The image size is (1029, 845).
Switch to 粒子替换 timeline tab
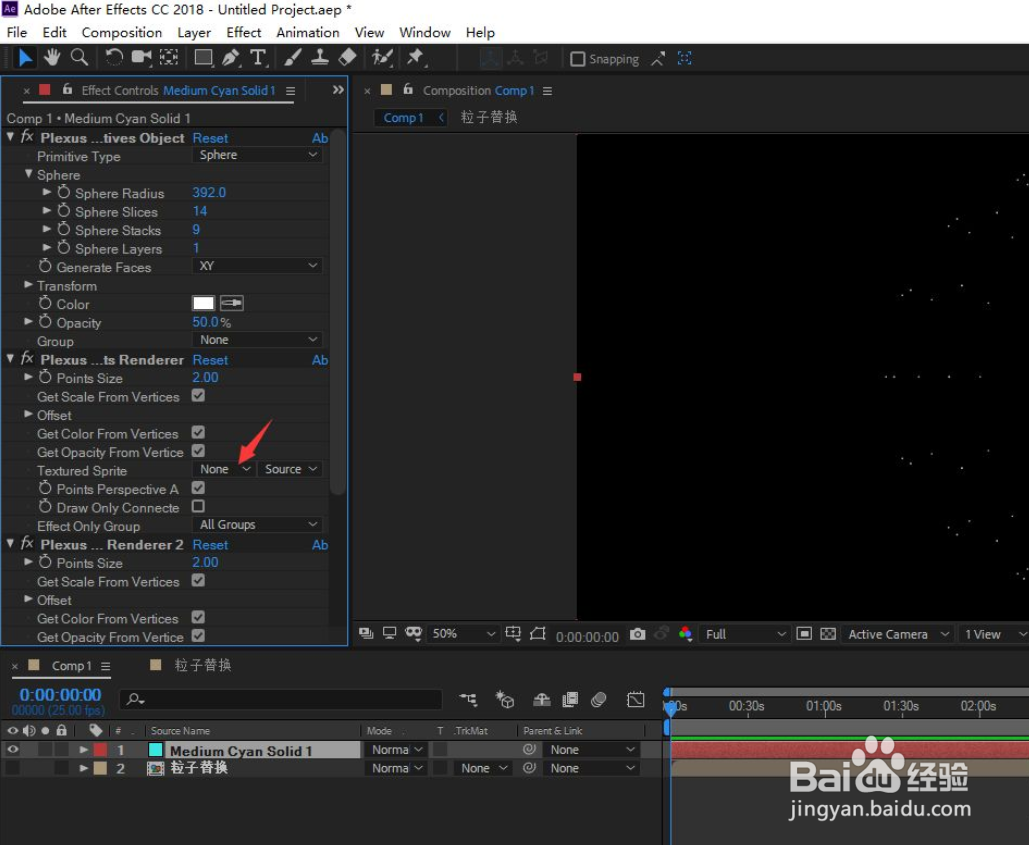coord(202,665)
